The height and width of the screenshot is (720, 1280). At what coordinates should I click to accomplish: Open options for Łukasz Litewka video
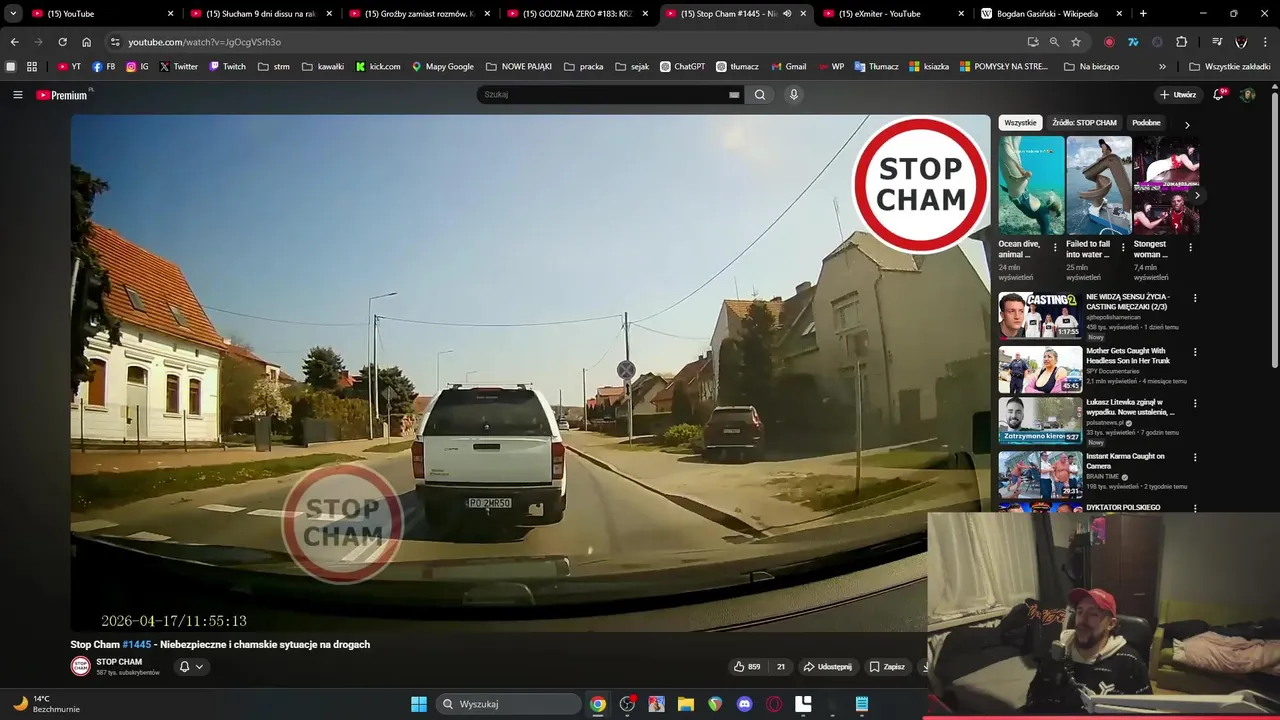click(x=1195, y=404)
